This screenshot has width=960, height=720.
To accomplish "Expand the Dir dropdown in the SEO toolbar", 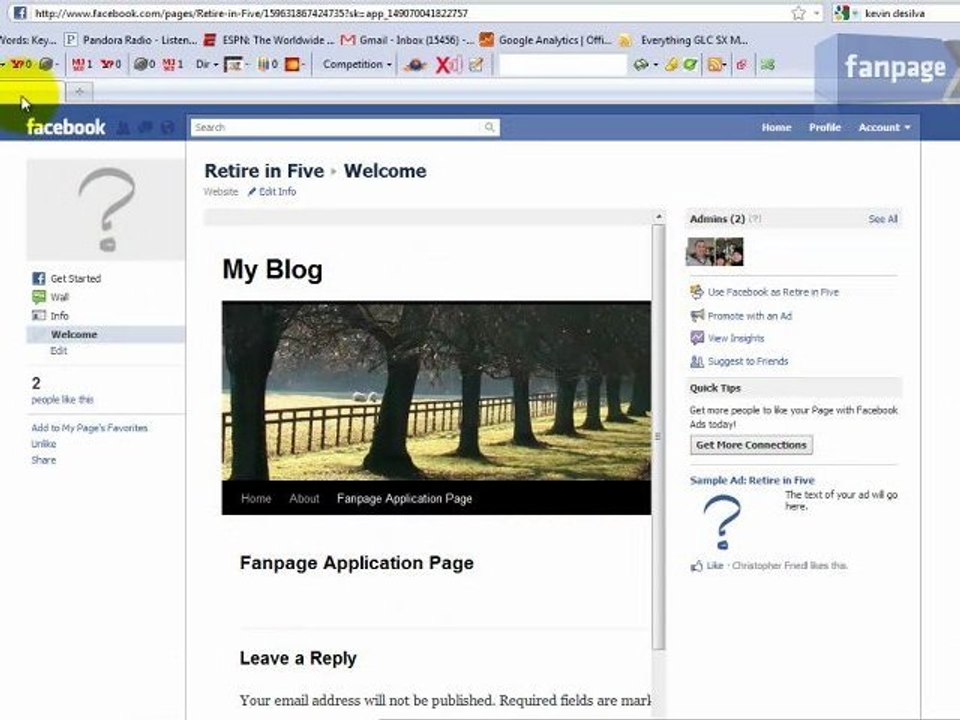I will (207, 64).
